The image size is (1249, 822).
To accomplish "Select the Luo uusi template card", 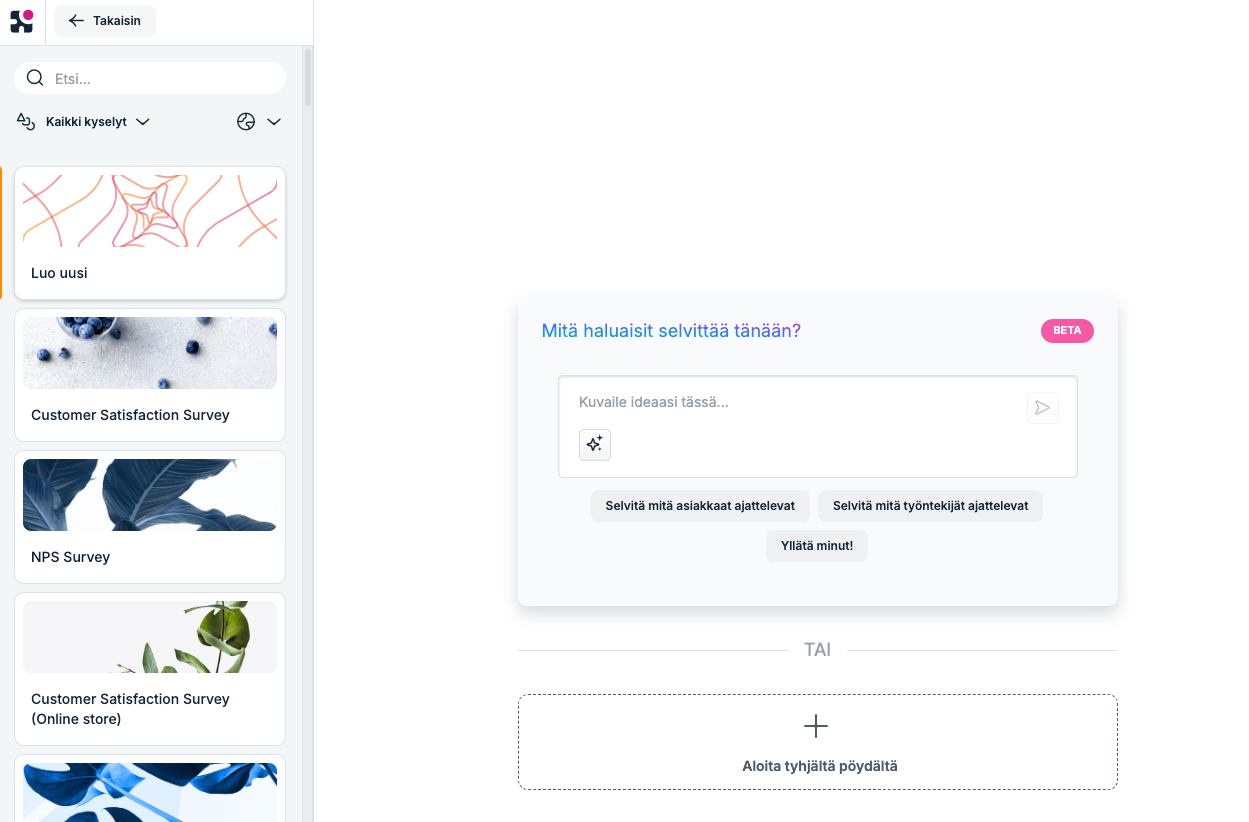I will click(x=150, y=233).
